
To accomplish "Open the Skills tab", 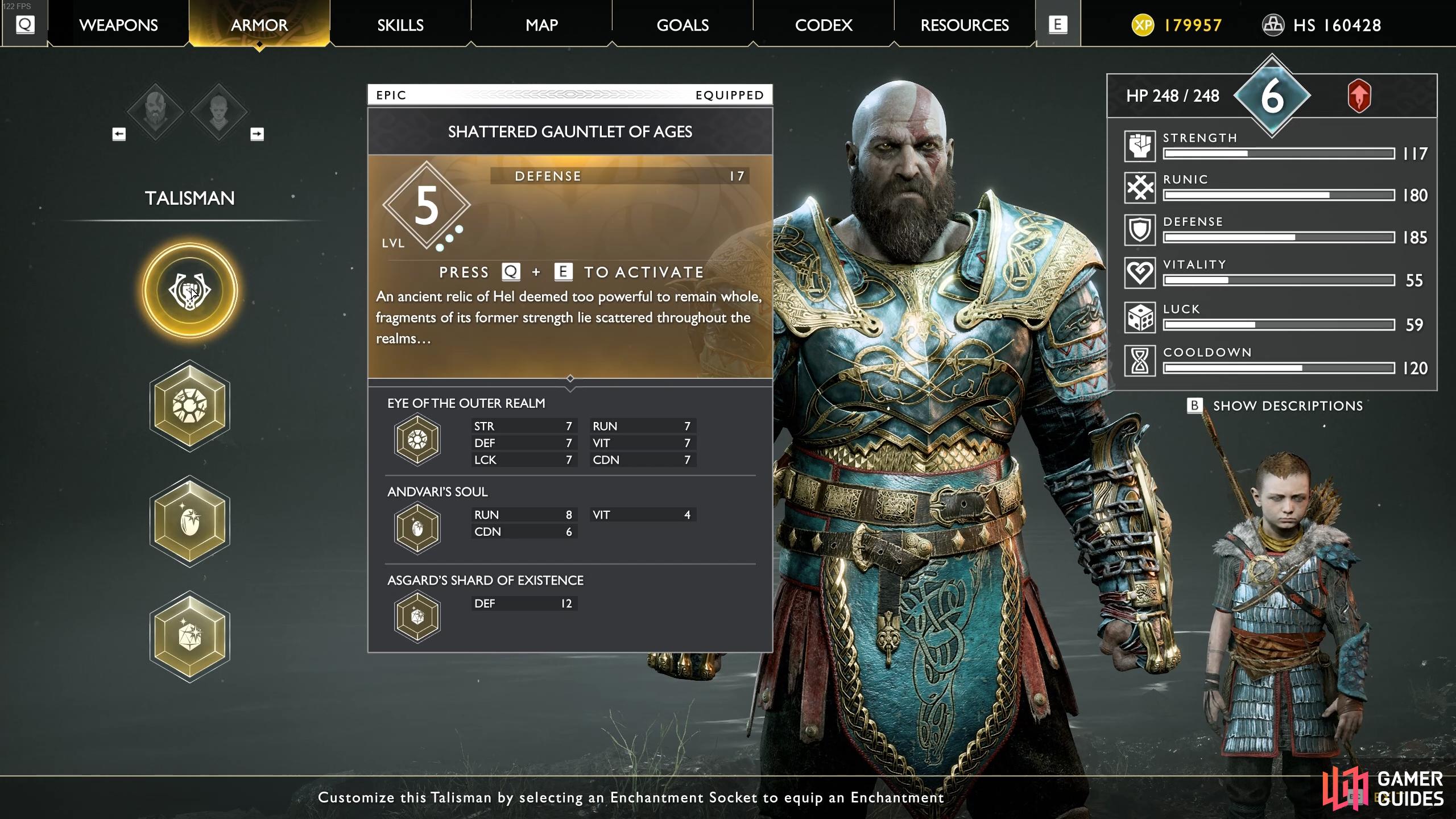I will tap(400, 25).
